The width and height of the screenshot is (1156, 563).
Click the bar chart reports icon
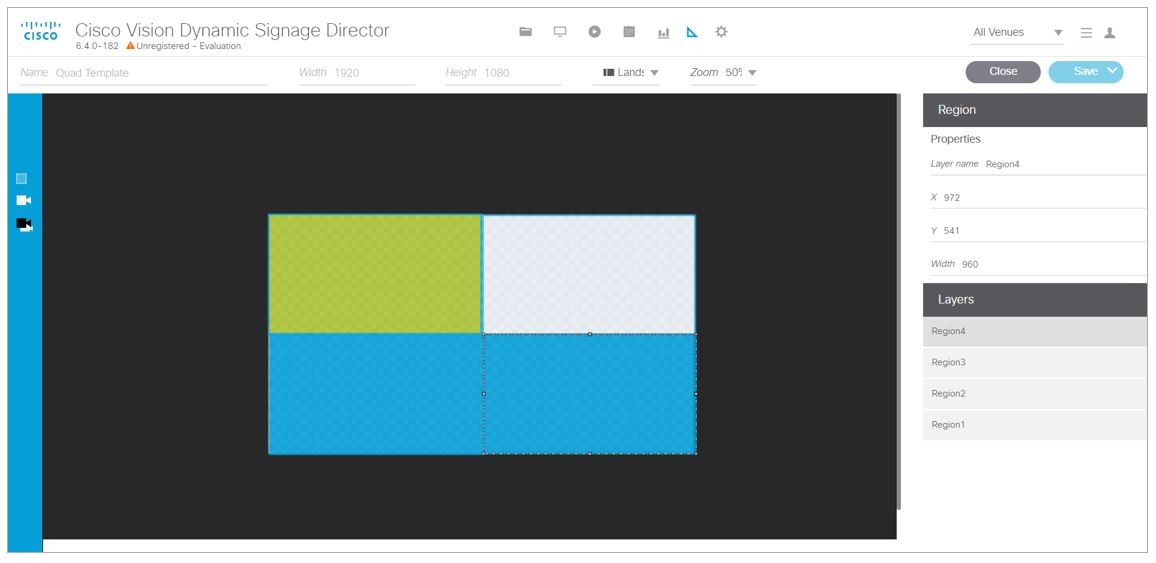(664, 32)
